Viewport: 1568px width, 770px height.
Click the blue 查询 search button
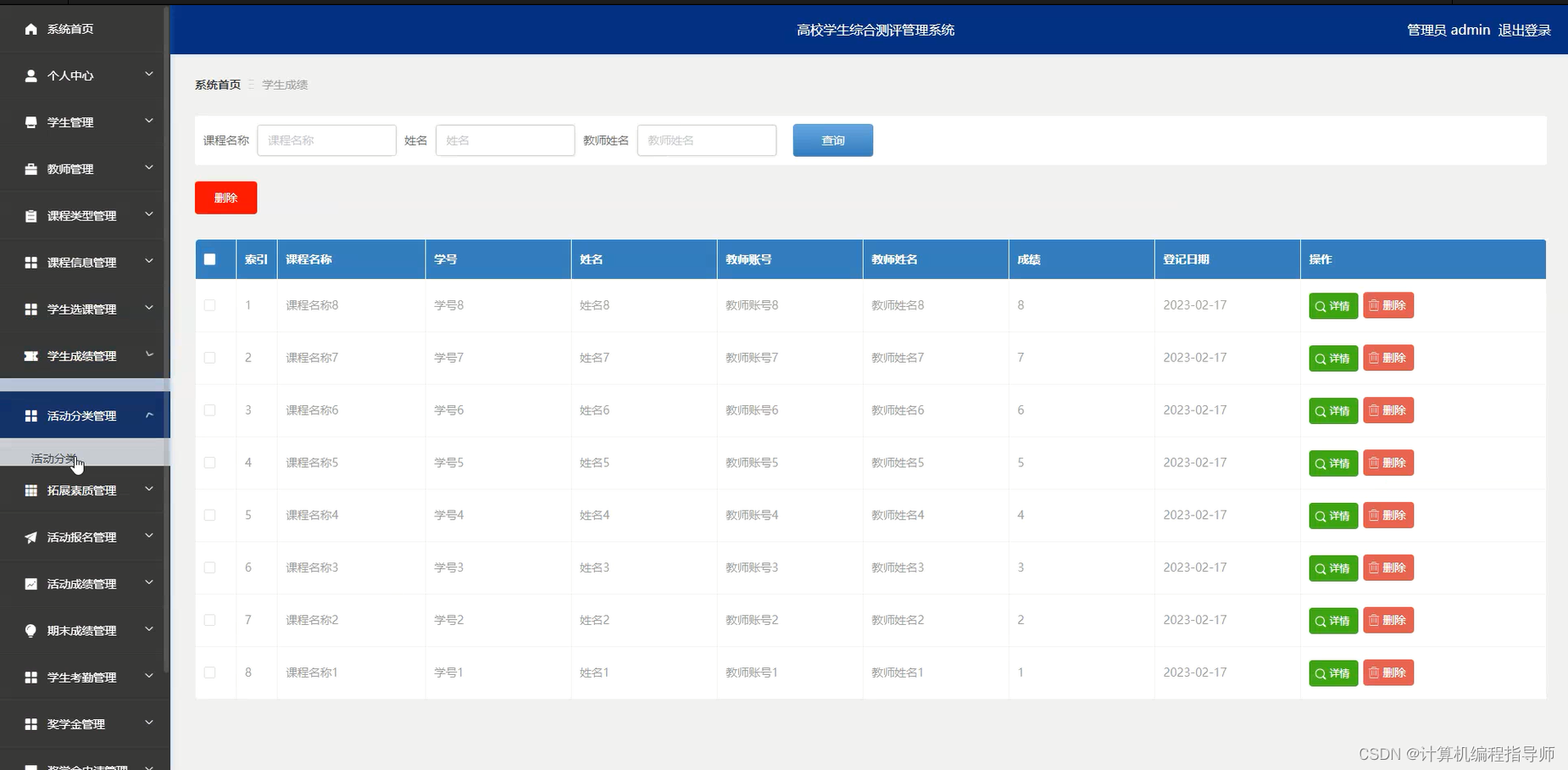[x=832, y=141]
